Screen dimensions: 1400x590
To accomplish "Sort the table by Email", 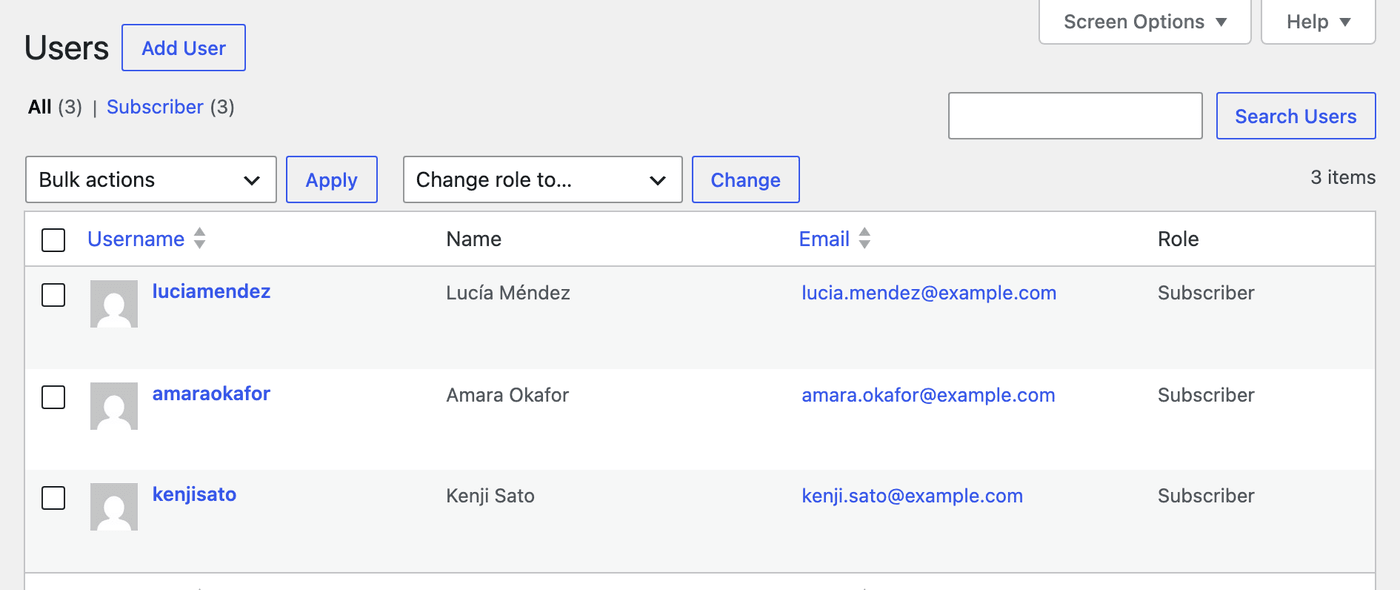I will click(x=824, y=239).
